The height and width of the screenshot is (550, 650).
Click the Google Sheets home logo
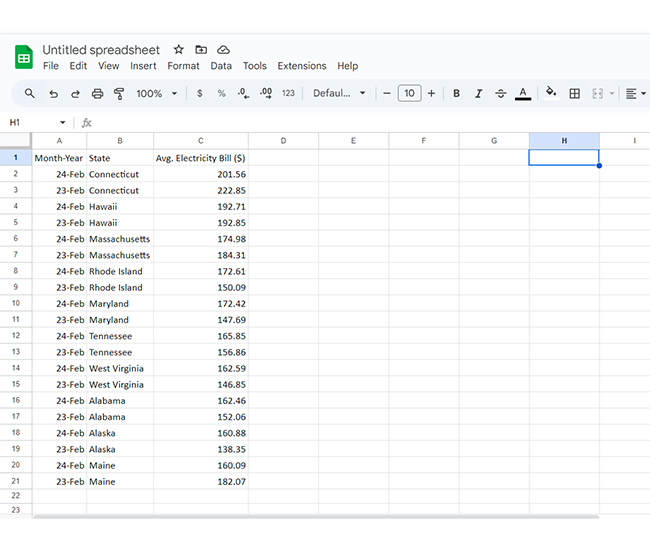[24, 57]
